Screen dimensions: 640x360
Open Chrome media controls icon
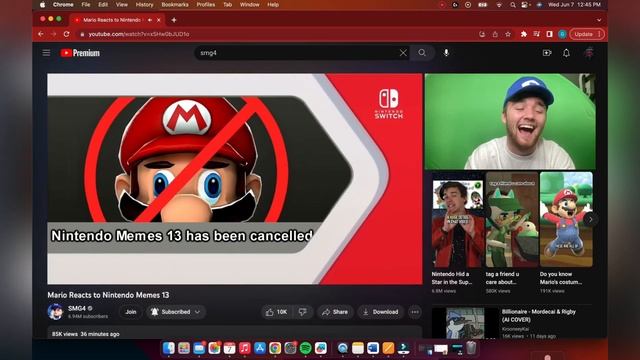click(536, 34)
